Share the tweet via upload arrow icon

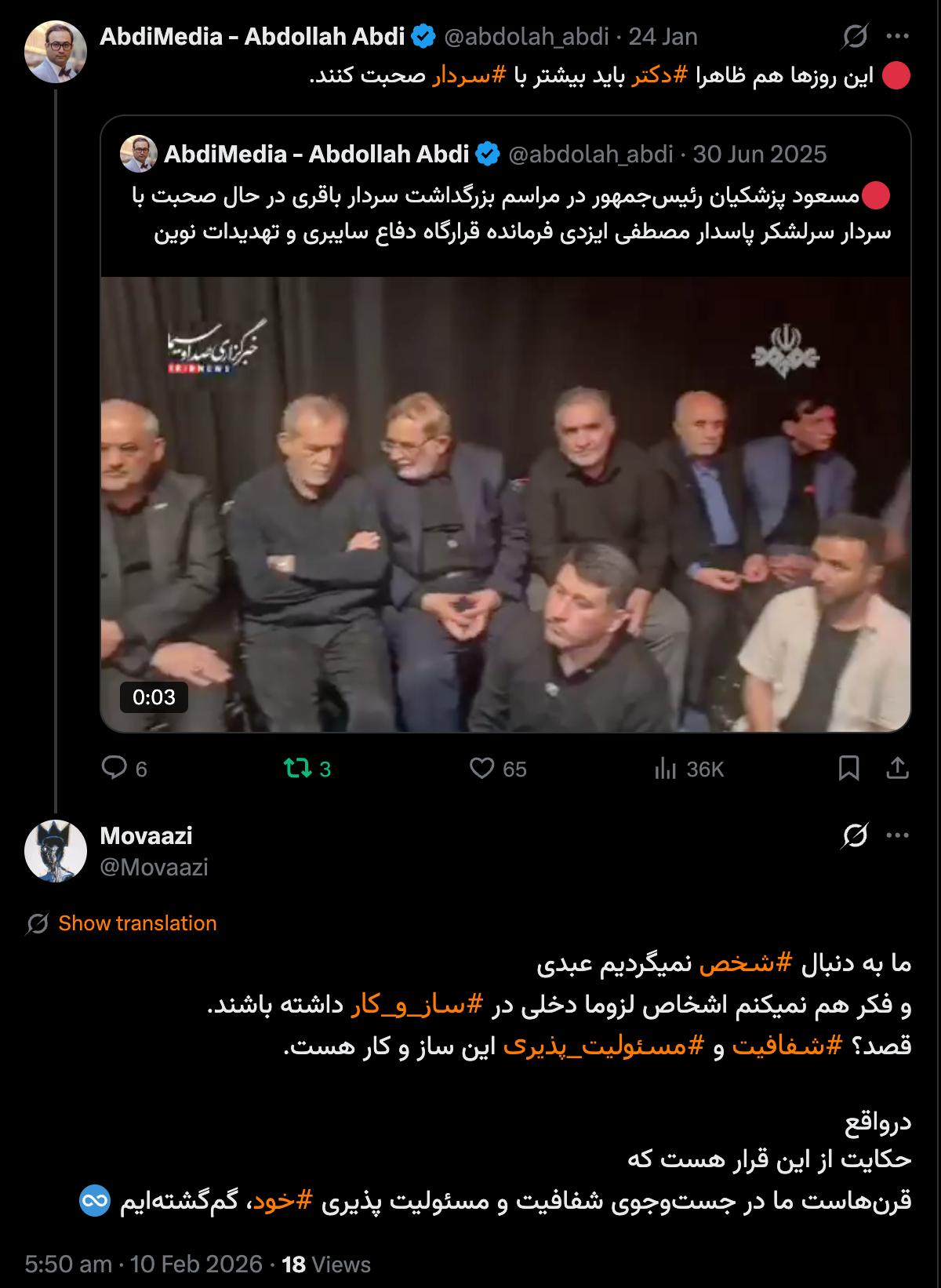pos(897,768)
